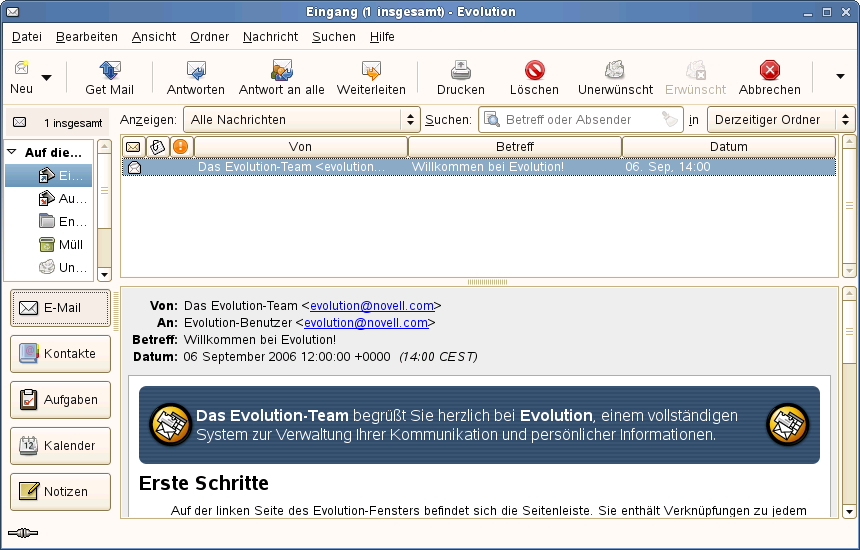Sort by attachment column header icon
Viewport: 860px width, 550px height.
tap(157, 147)
